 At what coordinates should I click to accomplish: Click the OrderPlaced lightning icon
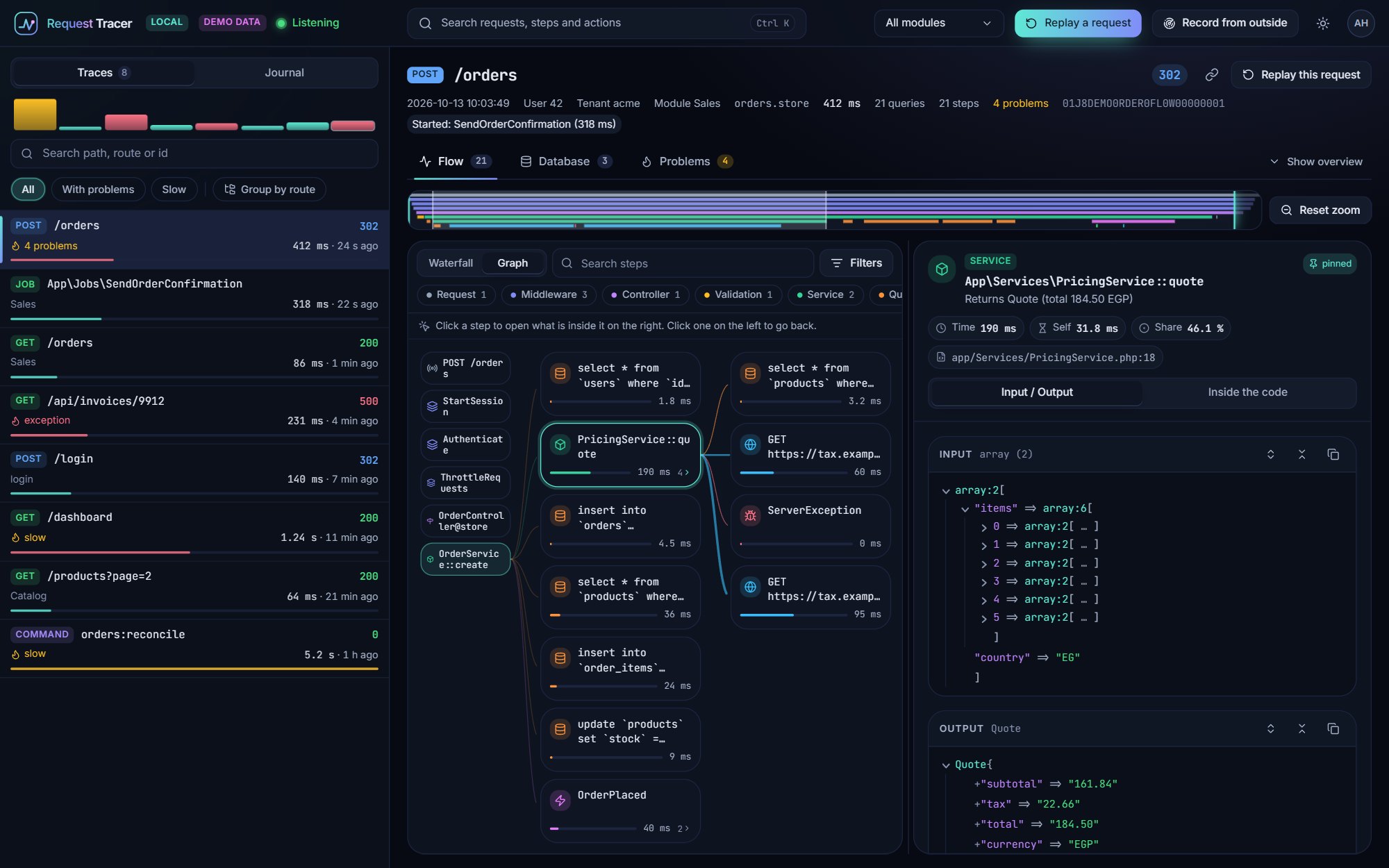pos(560,800)
